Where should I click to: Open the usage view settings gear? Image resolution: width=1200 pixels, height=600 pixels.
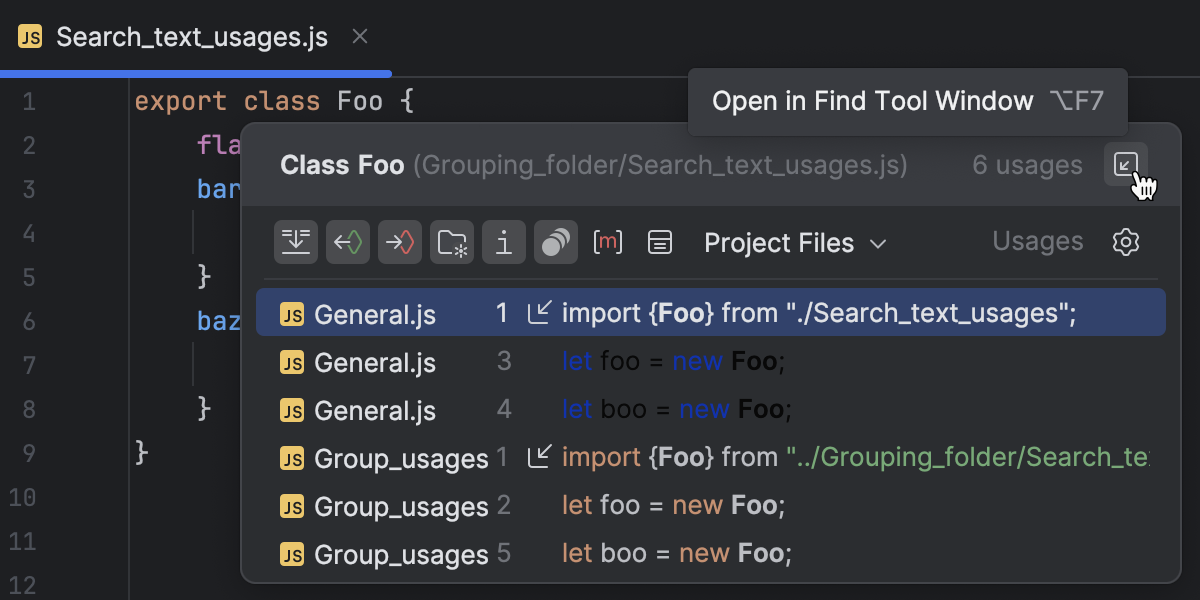(x=1125, y=242)
